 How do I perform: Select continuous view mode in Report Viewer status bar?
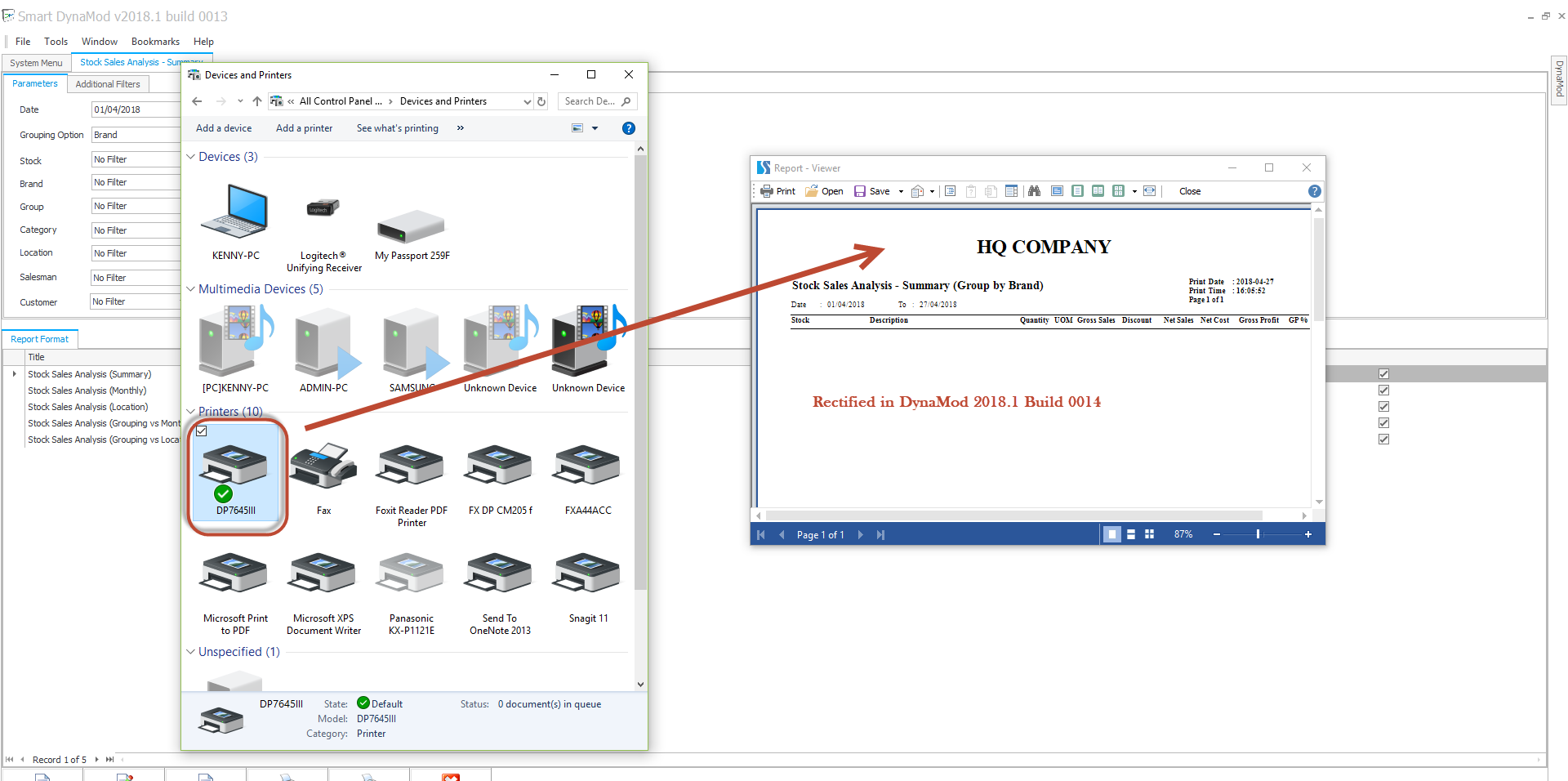point(1131,534)
